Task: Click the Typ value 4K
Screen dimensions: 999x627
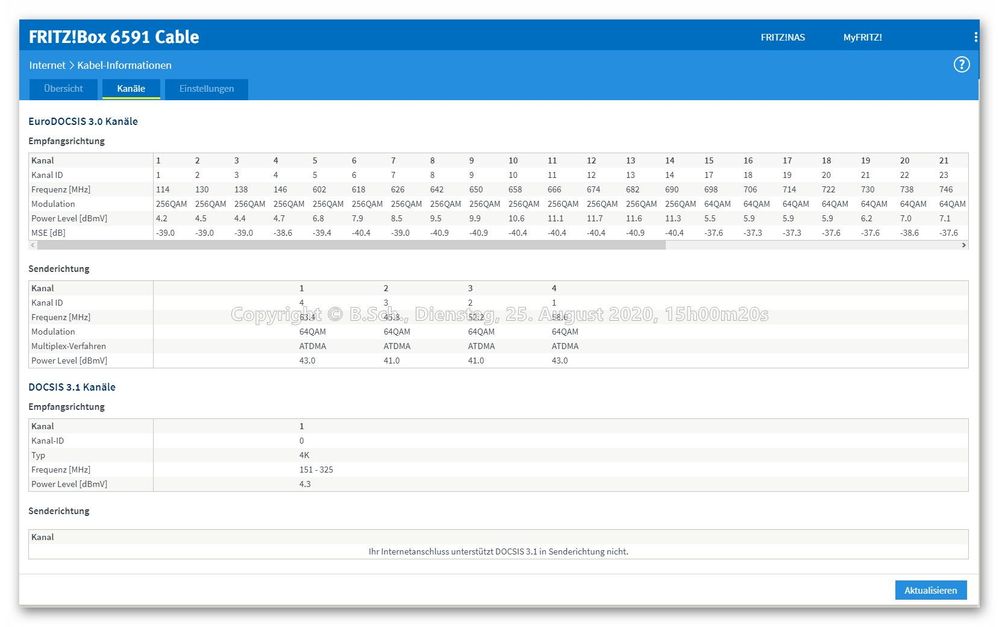Action: coord(304,455)
